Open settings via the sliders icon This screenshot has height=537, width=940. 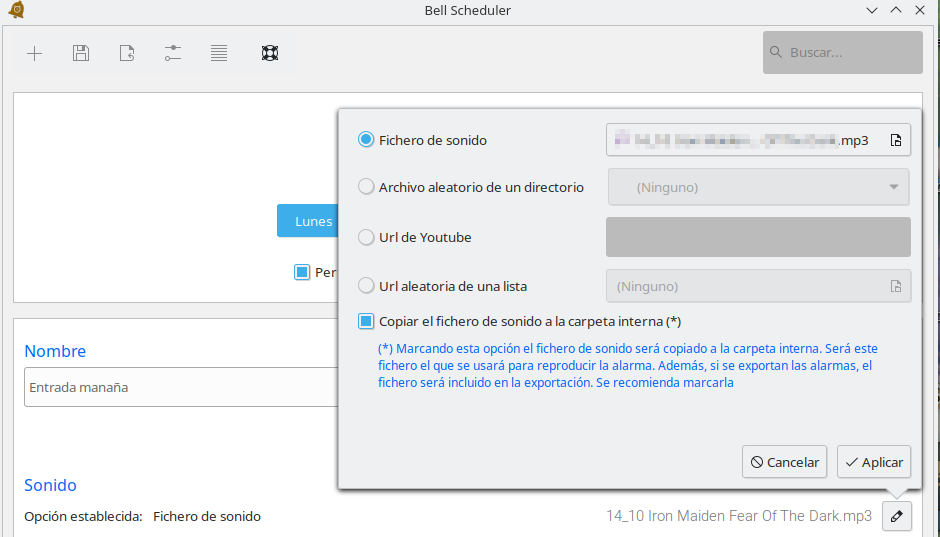pyautogui.click(x=173, y=54)
